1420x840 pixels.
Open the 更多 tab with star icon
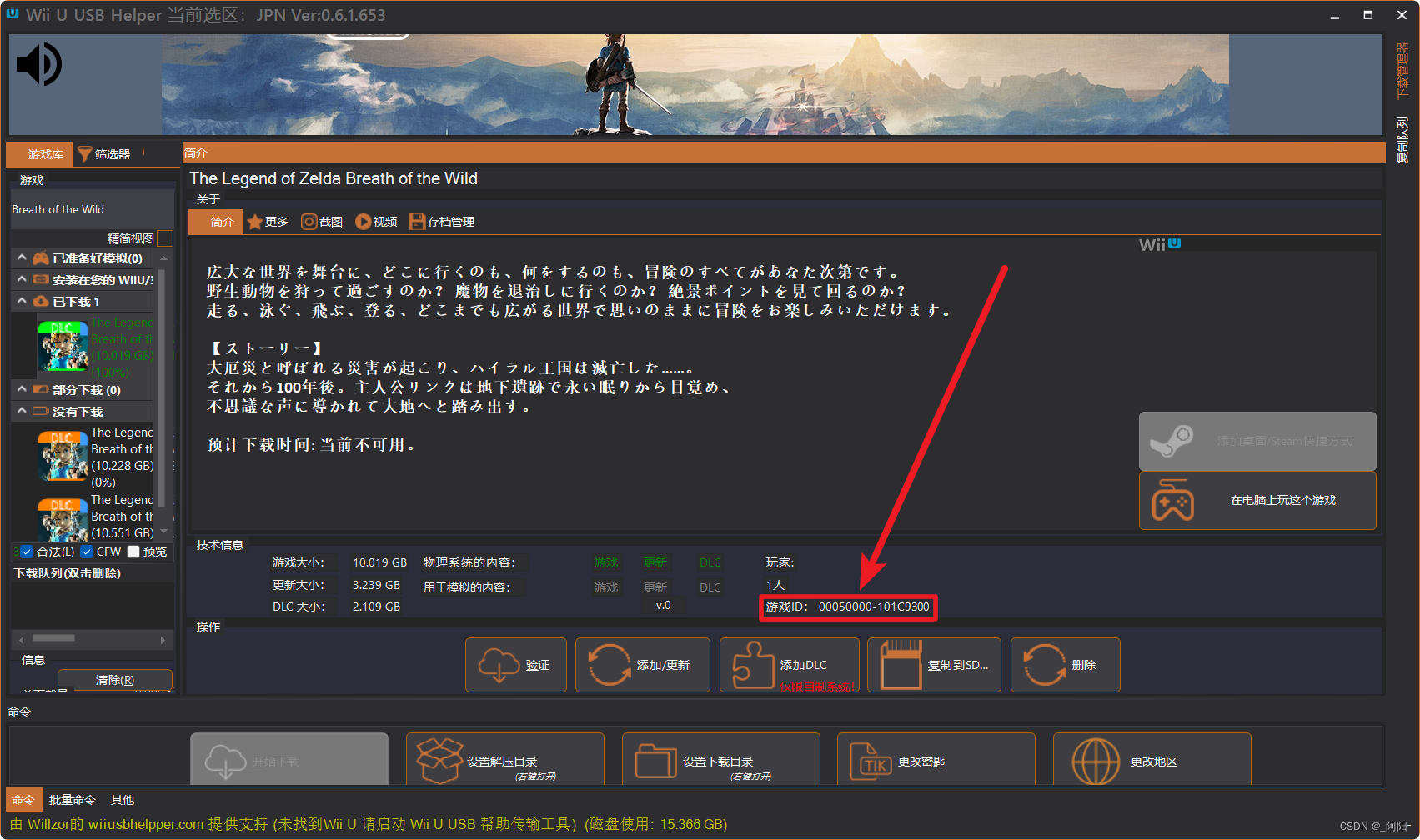[x=268, y=222]
